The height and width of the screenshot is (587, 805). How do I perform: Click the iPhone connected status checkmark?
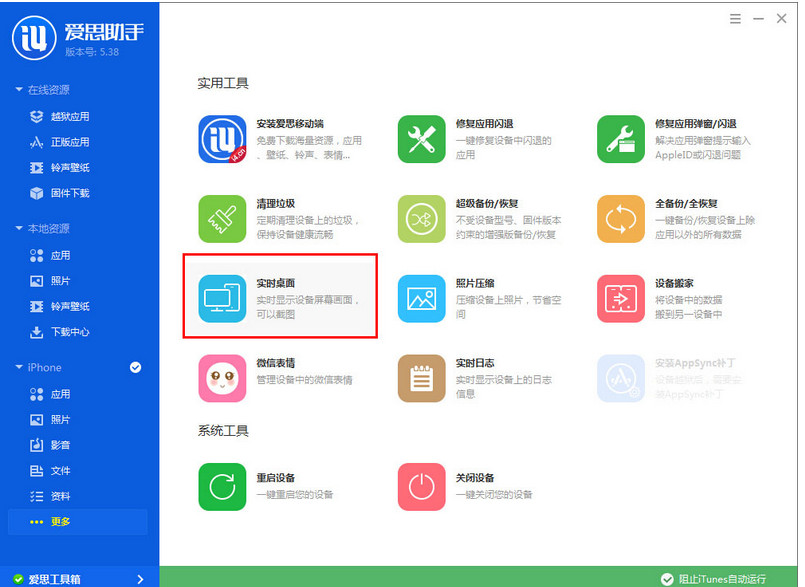point(135,367)
